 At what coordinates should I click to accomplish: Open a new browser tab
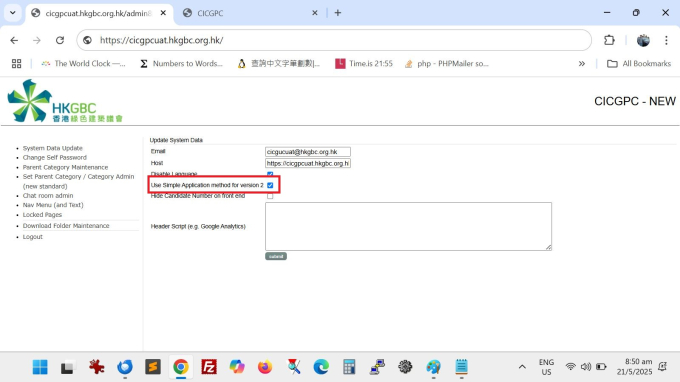tap(338, 13)
